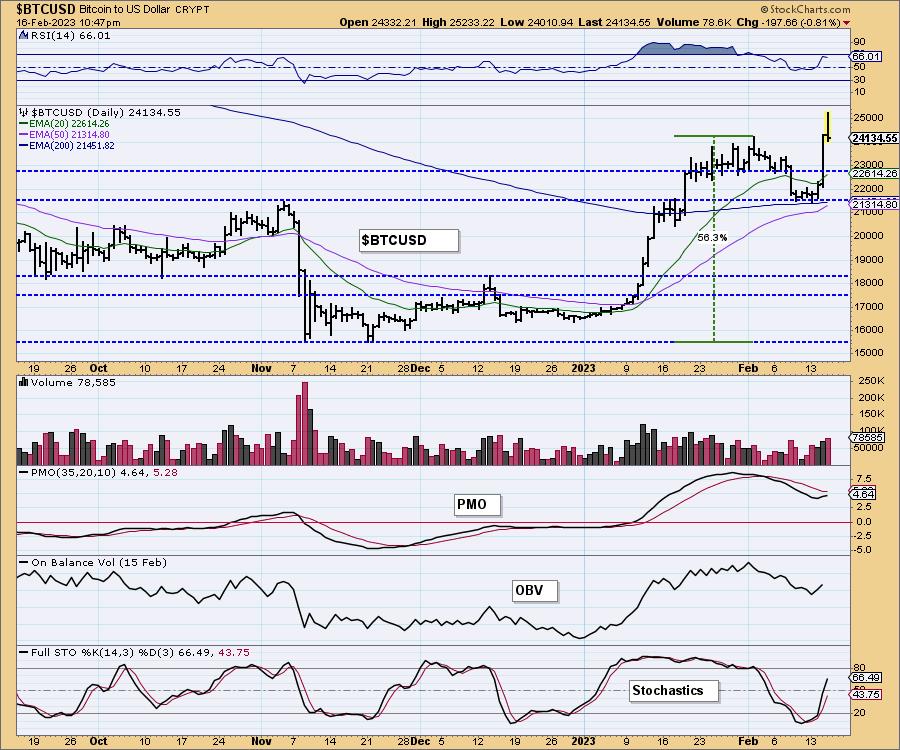Viewport: 900px width, 750px height.
Task: Click the 16-Feb-2023 10:47pm timestamp
Action: coord(68,22)
